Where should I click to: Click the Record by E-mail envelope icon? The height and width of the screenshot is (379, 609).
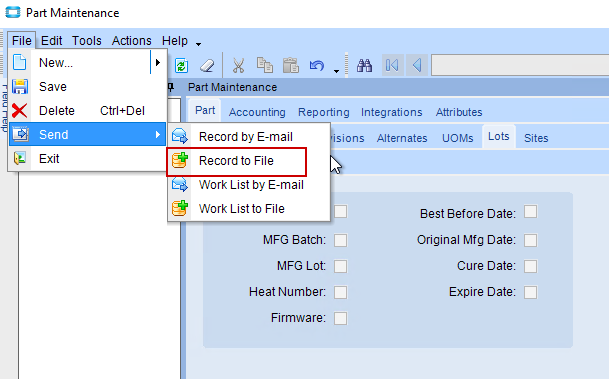[x=180, y=137]
